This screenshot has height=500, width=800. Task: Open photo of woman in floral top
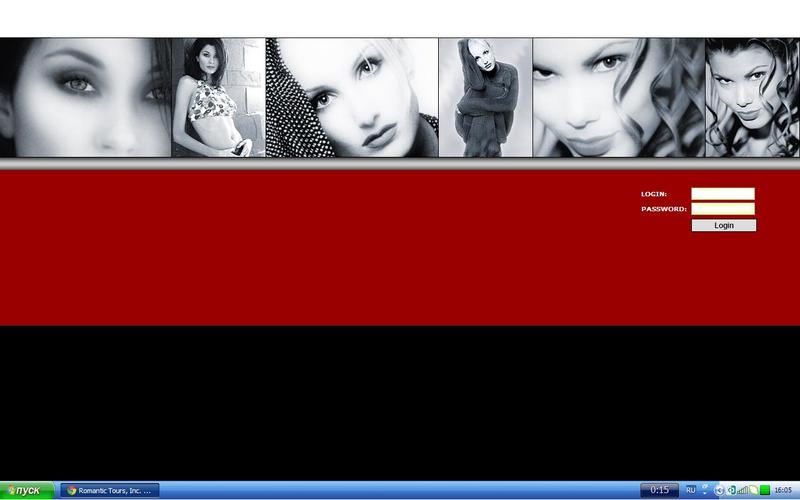(x=218, y=98)
